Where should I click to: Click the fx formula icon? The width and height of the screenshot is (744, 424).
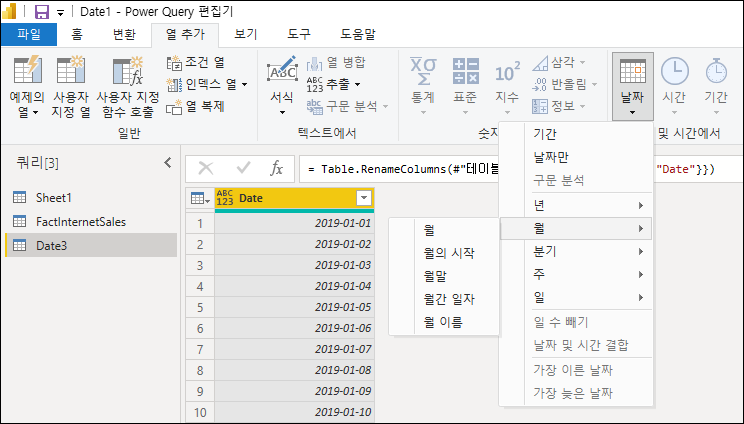coord(276,168)
